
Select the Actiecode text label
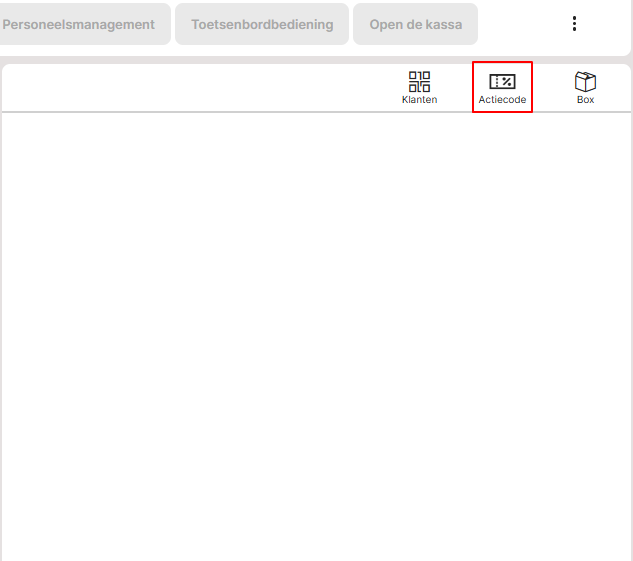tap(502, 100)
